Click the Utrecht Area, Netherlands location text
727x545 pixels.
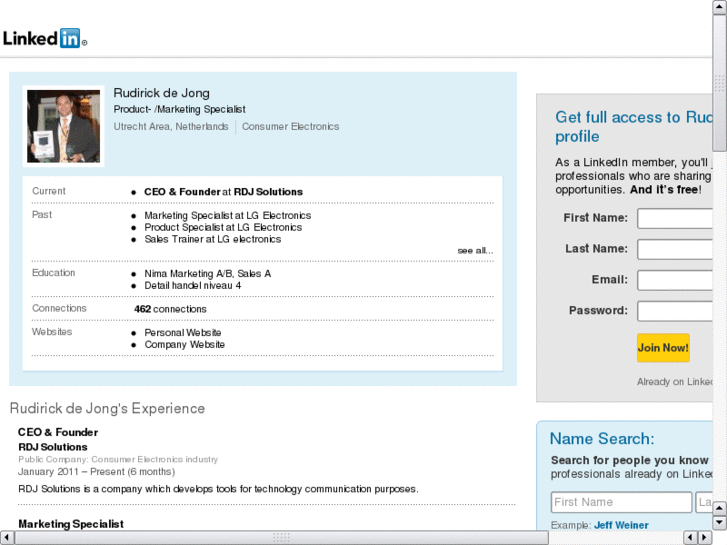click(171, 127)
